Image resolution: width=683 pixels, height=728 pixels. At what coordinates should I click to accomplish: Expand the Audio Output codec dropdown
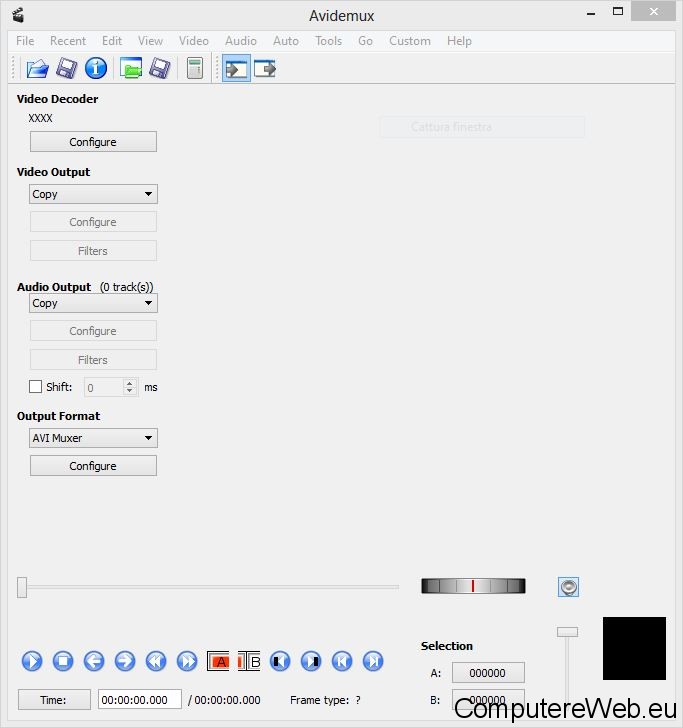(x=93, y=303)
